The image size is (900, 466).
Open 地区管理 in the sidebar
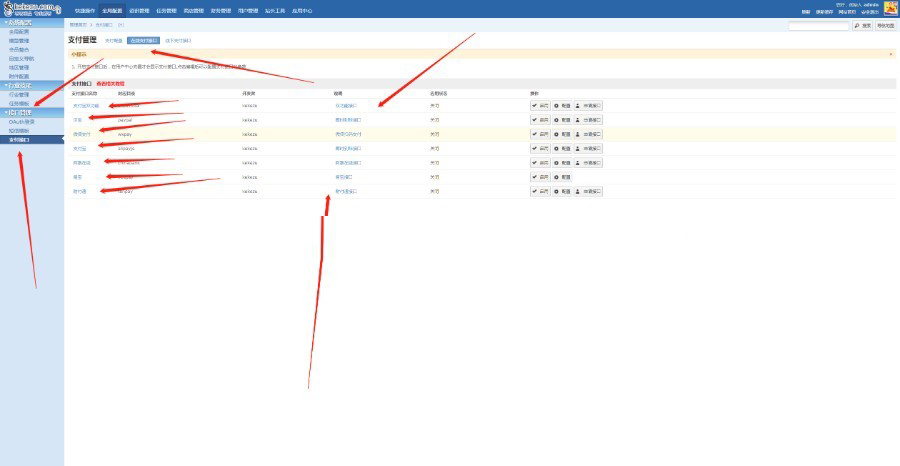pyautogui.click(x=19, y=67)
